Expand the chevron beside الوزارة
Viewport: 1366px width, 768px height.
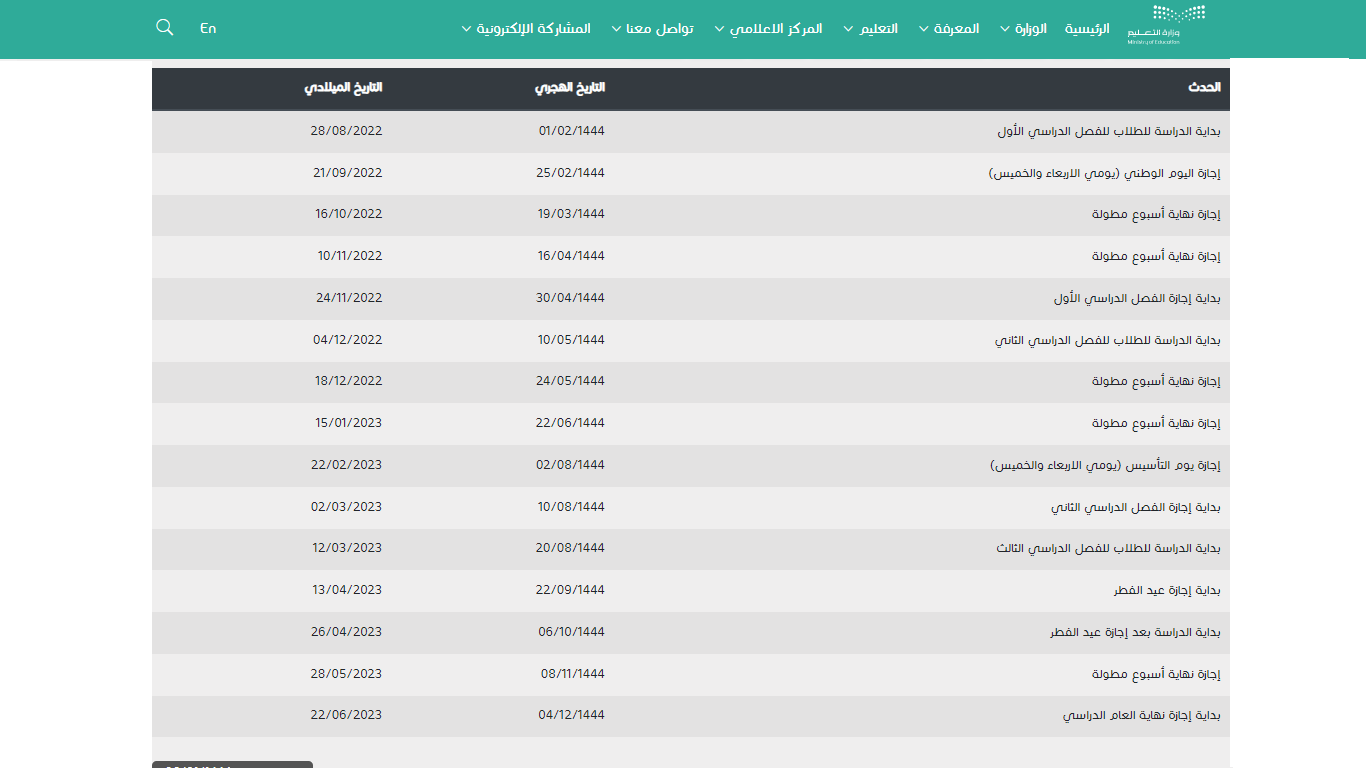tap(1004, 29)
